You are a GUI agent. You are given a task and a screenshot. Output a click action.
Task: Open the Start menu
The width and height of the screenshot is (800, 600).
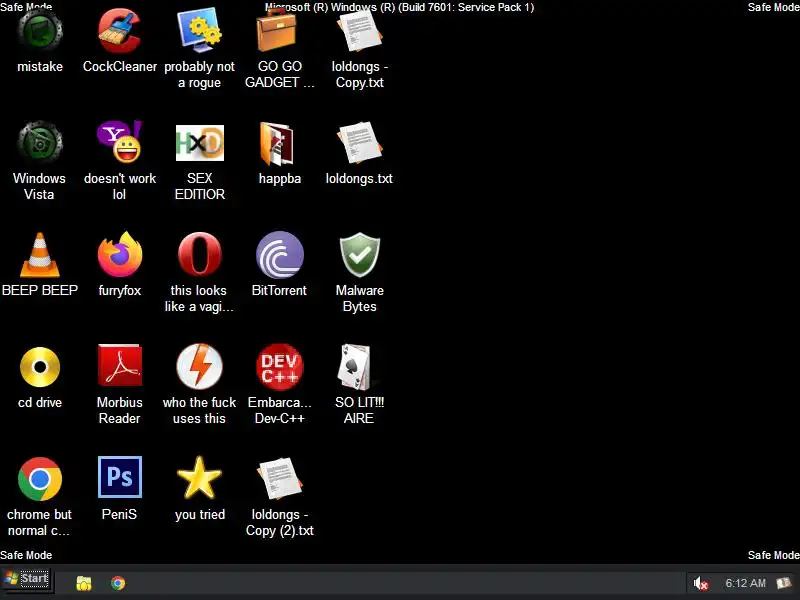coord(26,579)
